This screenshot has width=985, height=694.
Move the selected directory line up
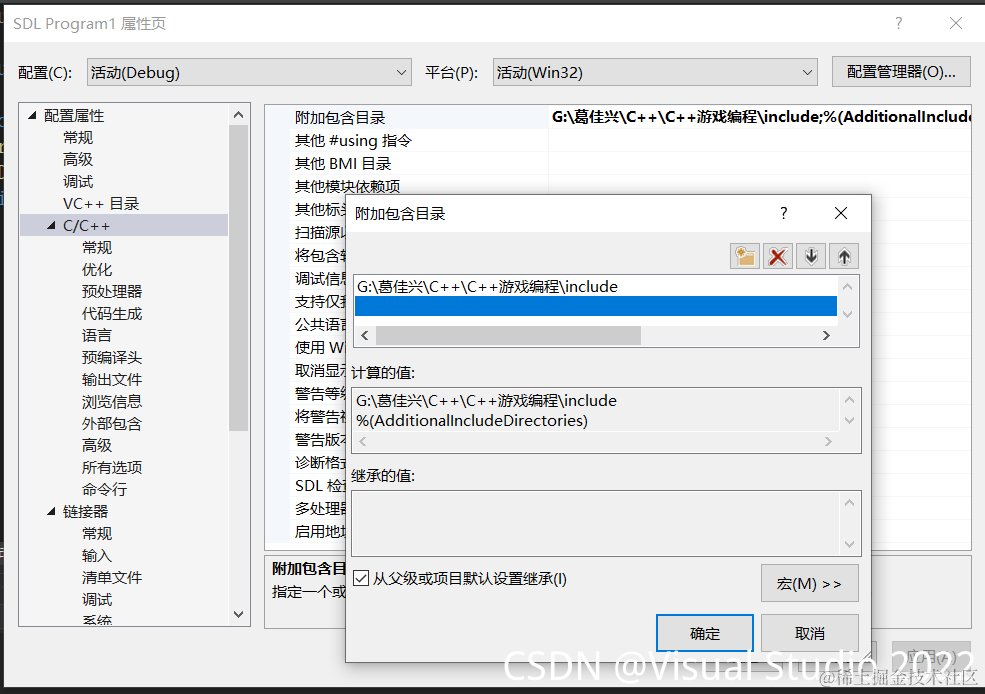tap(844, 256)
